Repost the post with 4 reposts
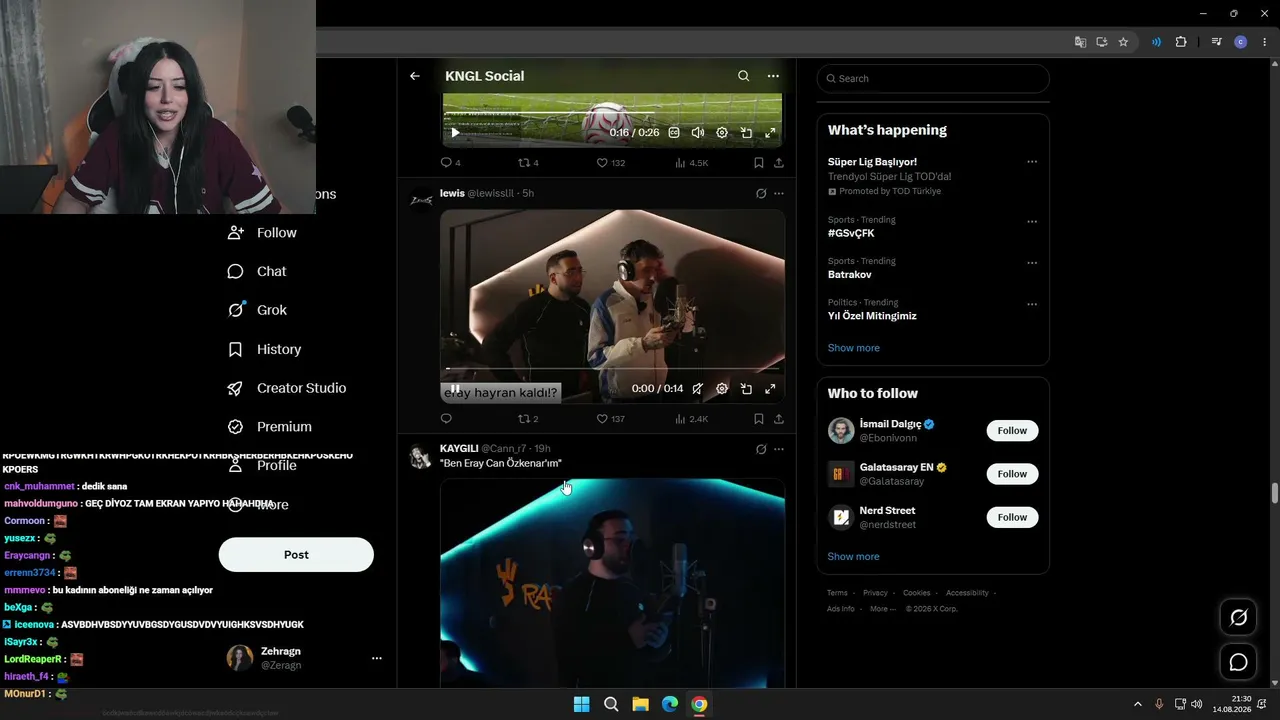Screen dimensions: 1280x720 click(528, 163)
